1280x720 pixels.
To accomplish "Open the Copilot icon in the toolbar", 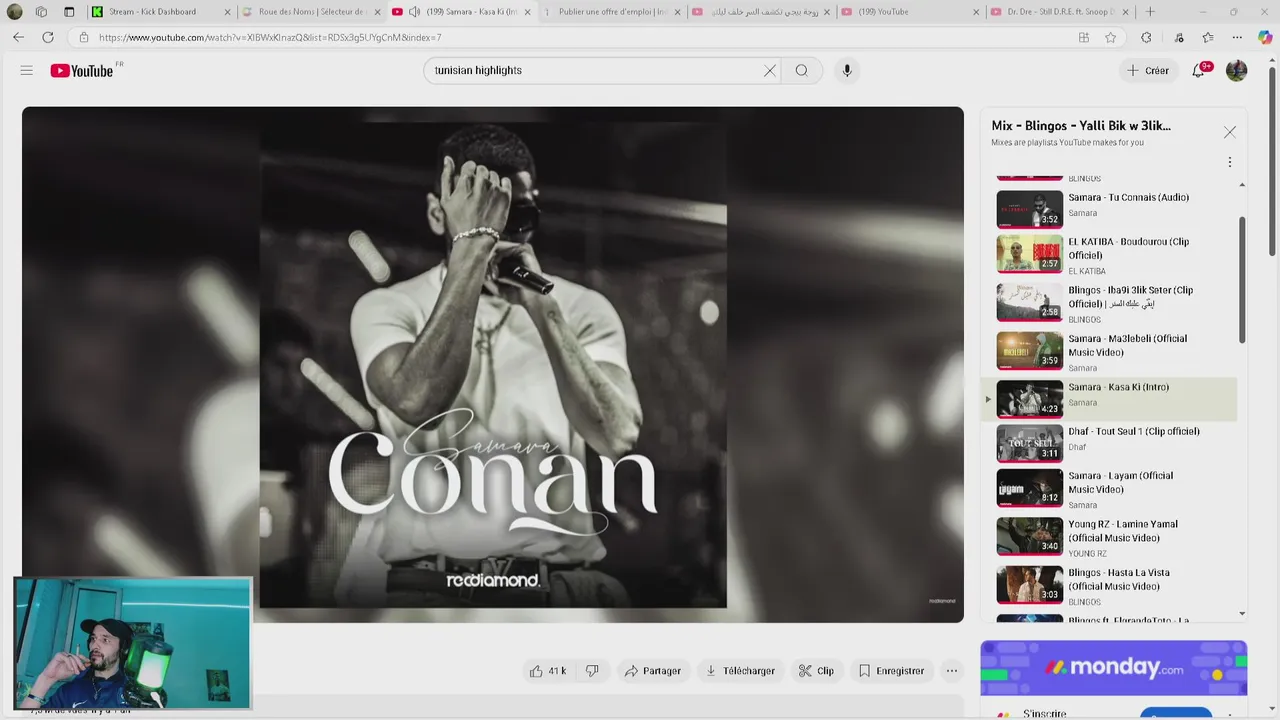I will point(1265,37).
